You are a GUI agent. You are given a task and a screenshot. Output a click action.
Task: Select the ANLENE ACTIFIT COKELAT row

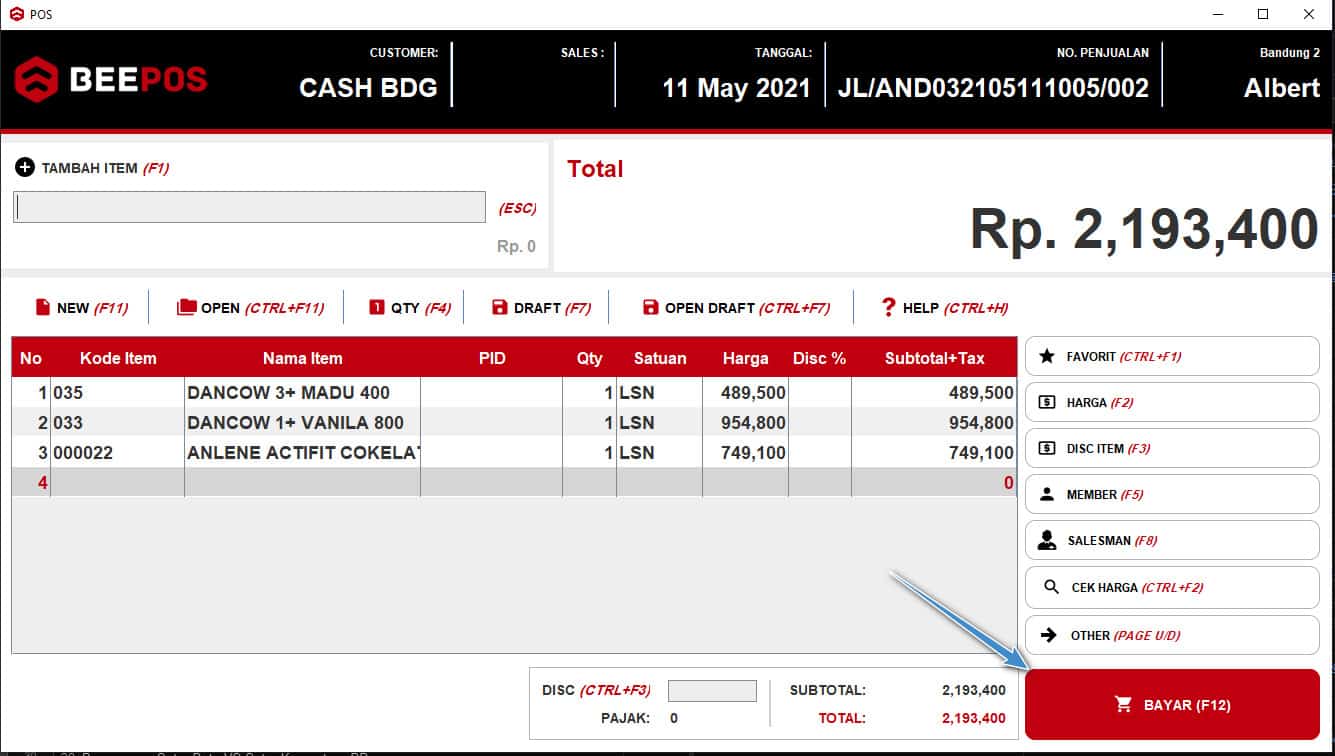click(514, 452)
